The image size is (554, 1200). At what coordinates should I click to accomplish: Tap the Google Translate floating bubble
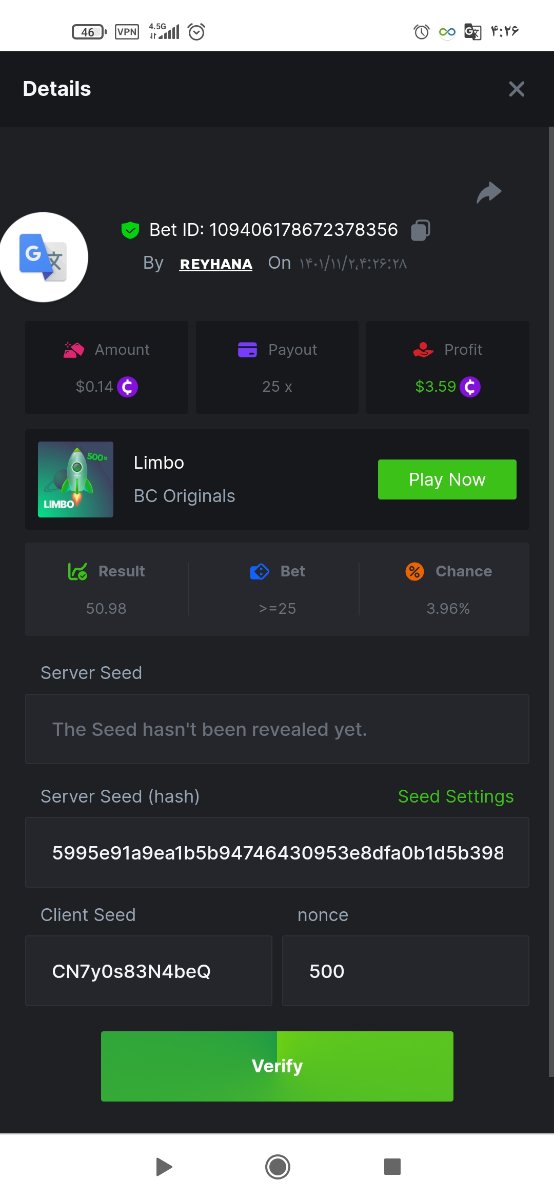pos(44,257)
